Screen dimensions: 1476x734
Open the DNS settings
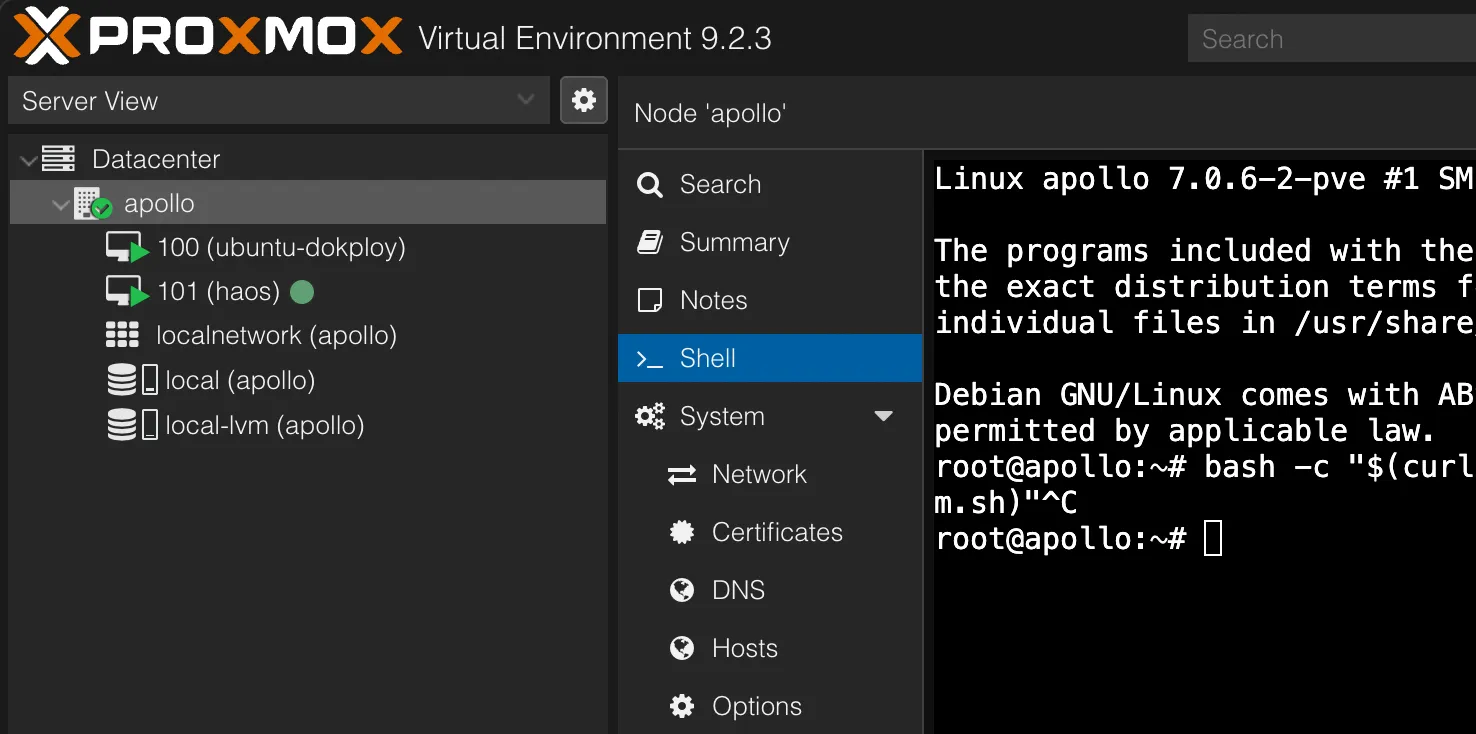pyautogui.click(x=770, y=590)
